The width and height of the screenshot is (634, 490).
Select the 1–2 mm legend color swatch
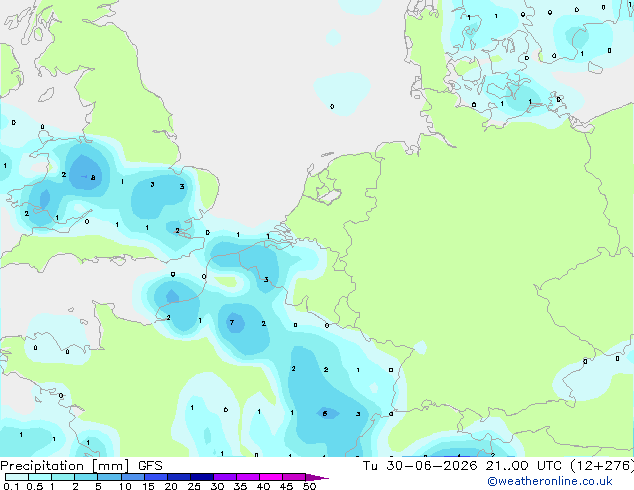coord(63,477)
